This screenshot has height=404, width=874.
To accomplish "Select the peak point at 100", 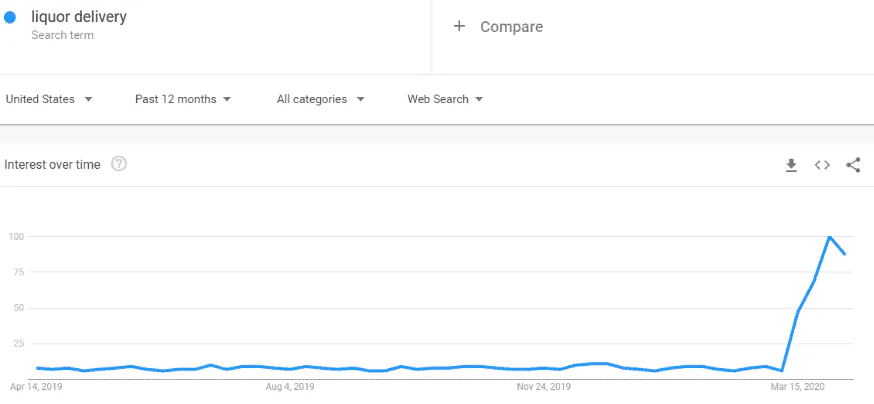I will point(830,237).
